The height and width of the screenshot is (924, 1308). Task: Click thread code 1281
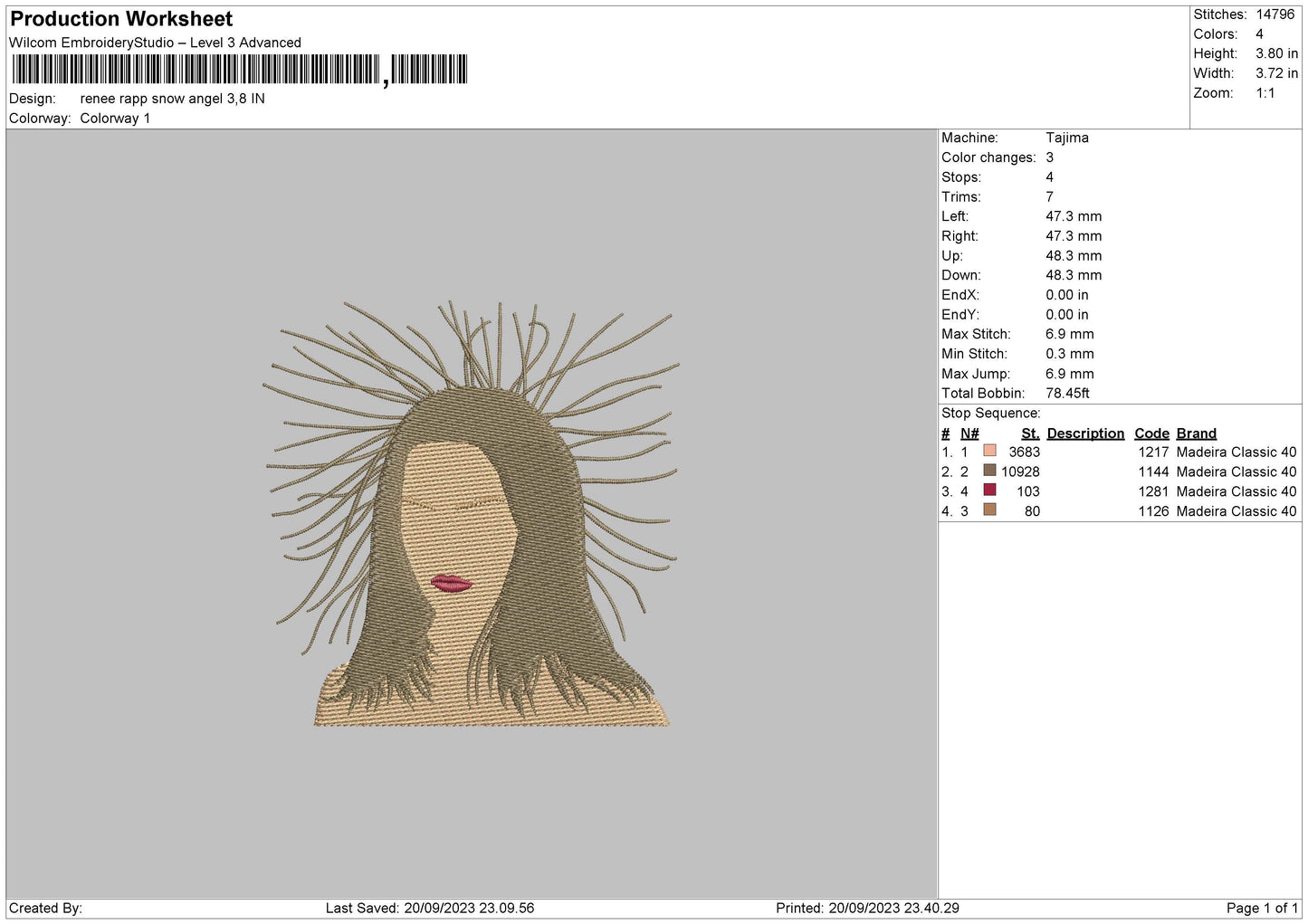pyautogui.click(x=1153, y=492)
